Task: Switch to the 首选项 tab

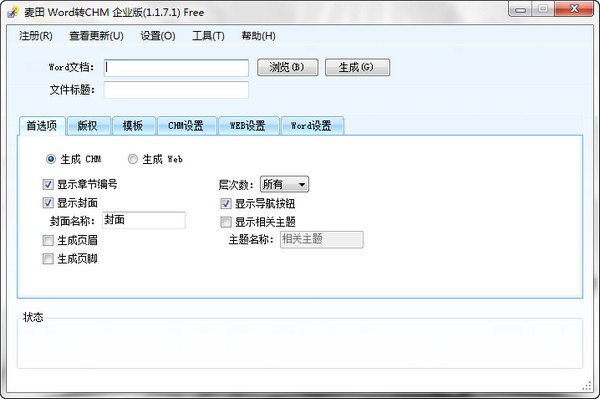Action: point(42,125)
